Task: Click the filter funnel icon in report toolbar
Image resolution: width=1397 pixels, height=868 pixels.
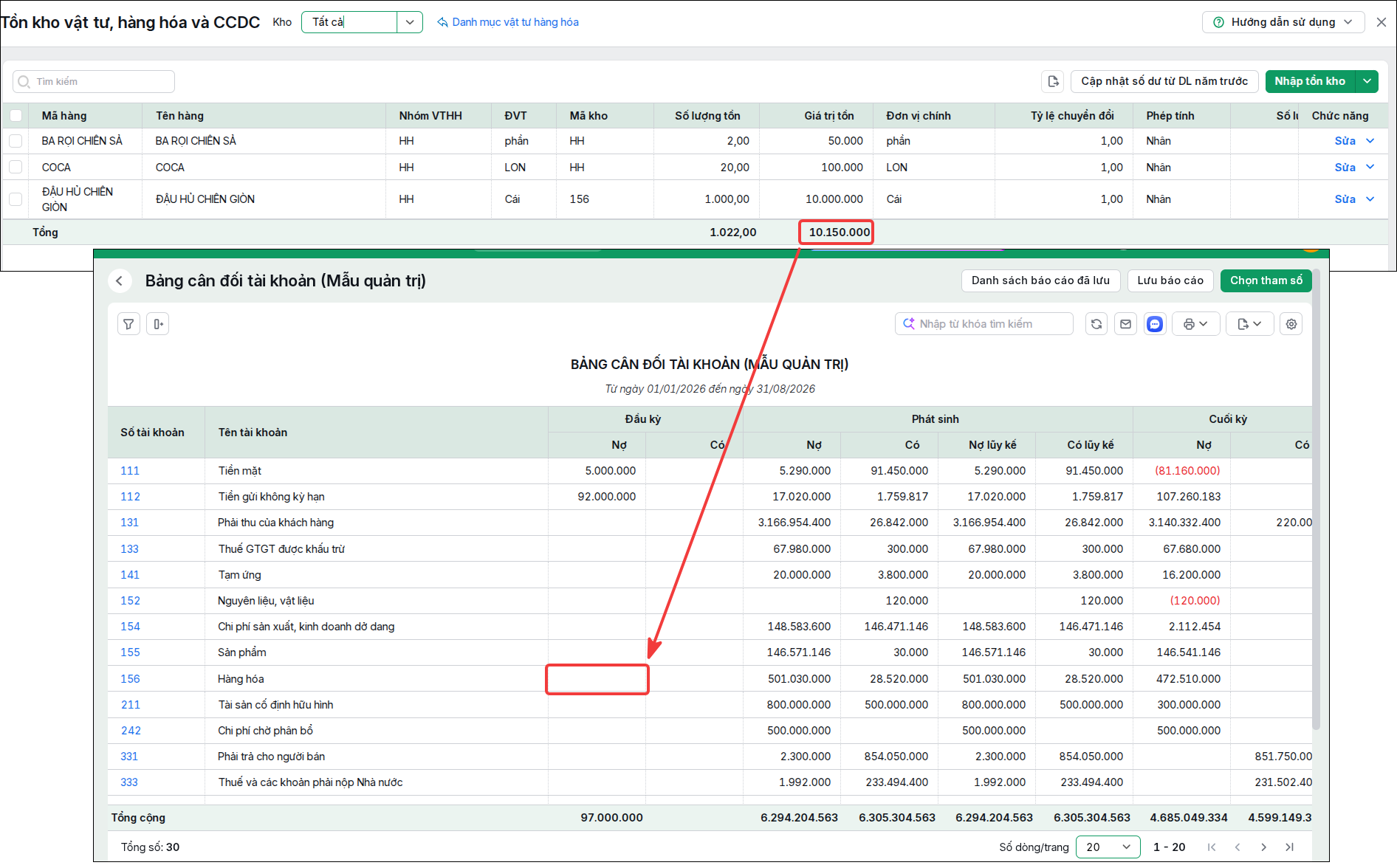Action: [x=128, y=324]
